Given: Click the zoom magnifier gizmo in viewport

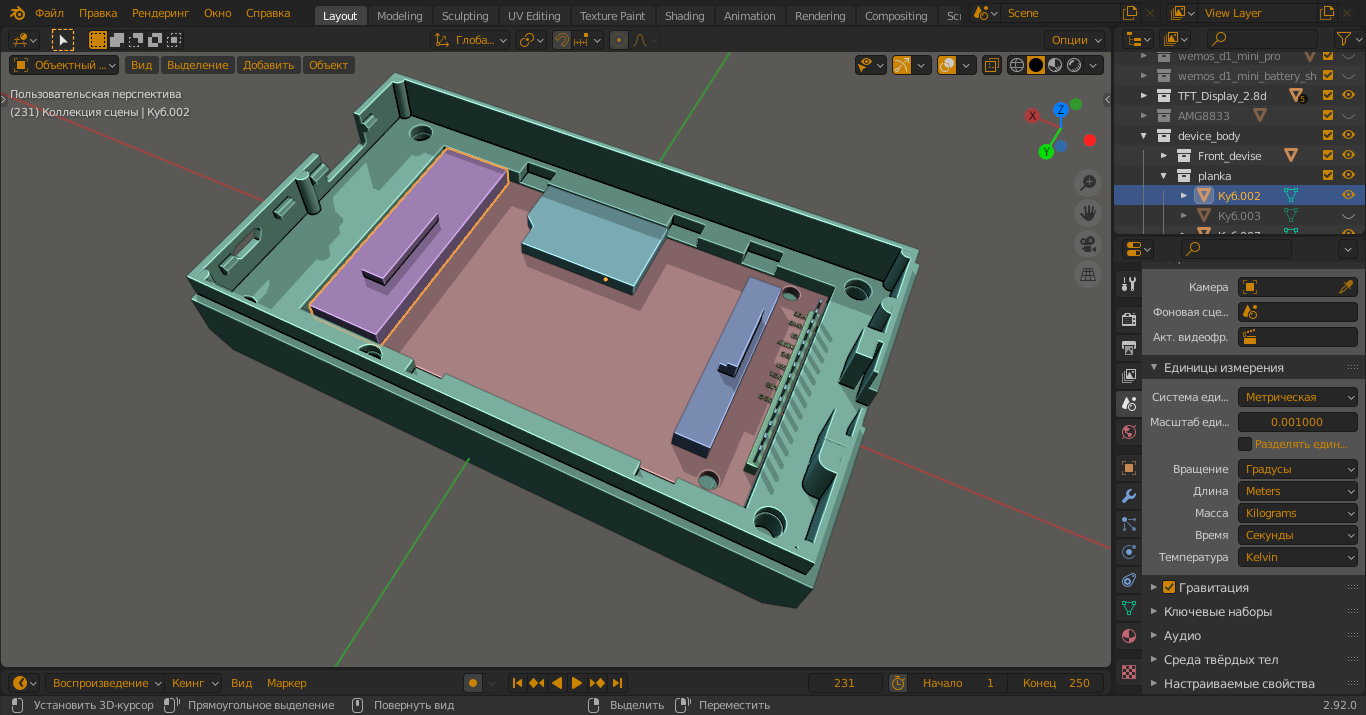Looking at the screenshot, I should coord(1088,183).
